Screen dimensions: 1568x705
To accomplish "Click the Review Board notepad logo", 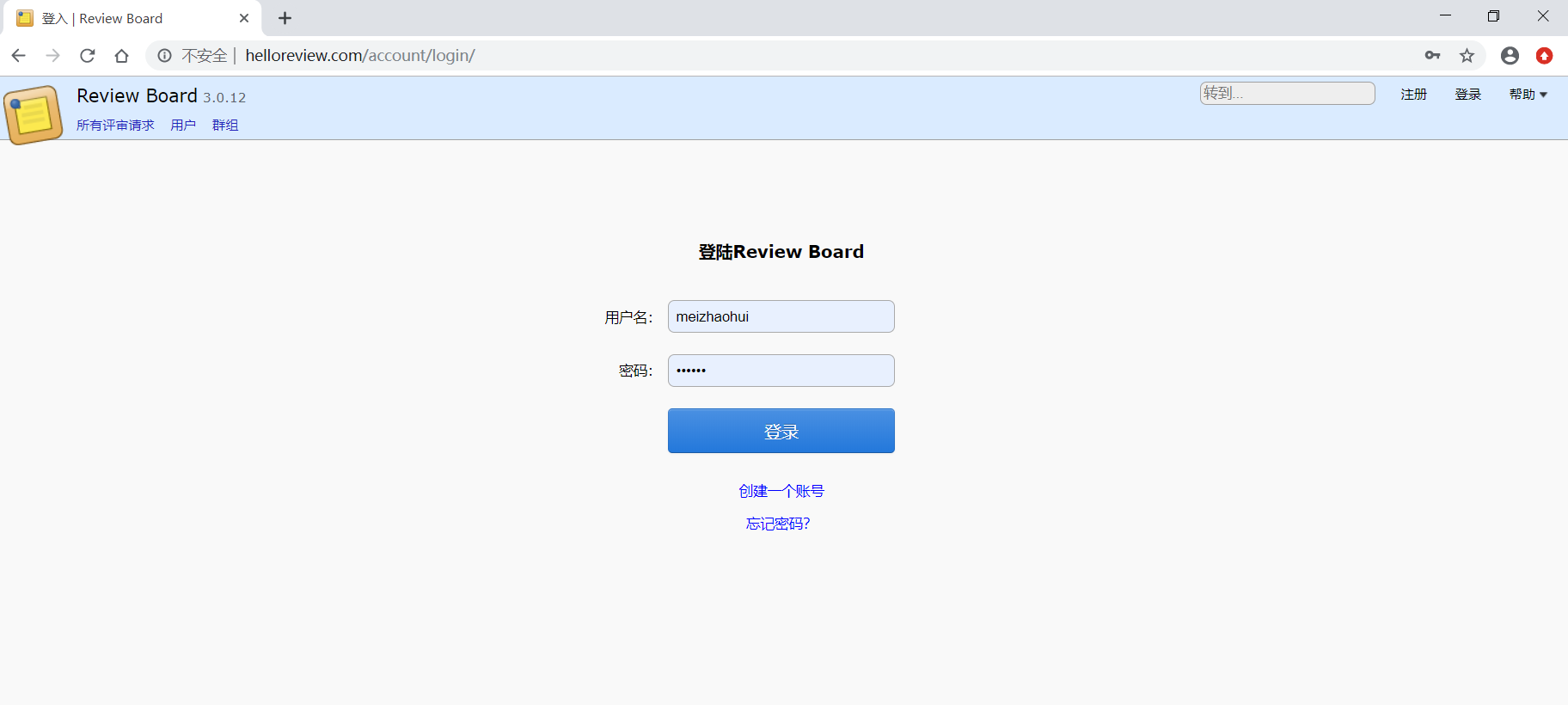I will [x=33, y=114].
